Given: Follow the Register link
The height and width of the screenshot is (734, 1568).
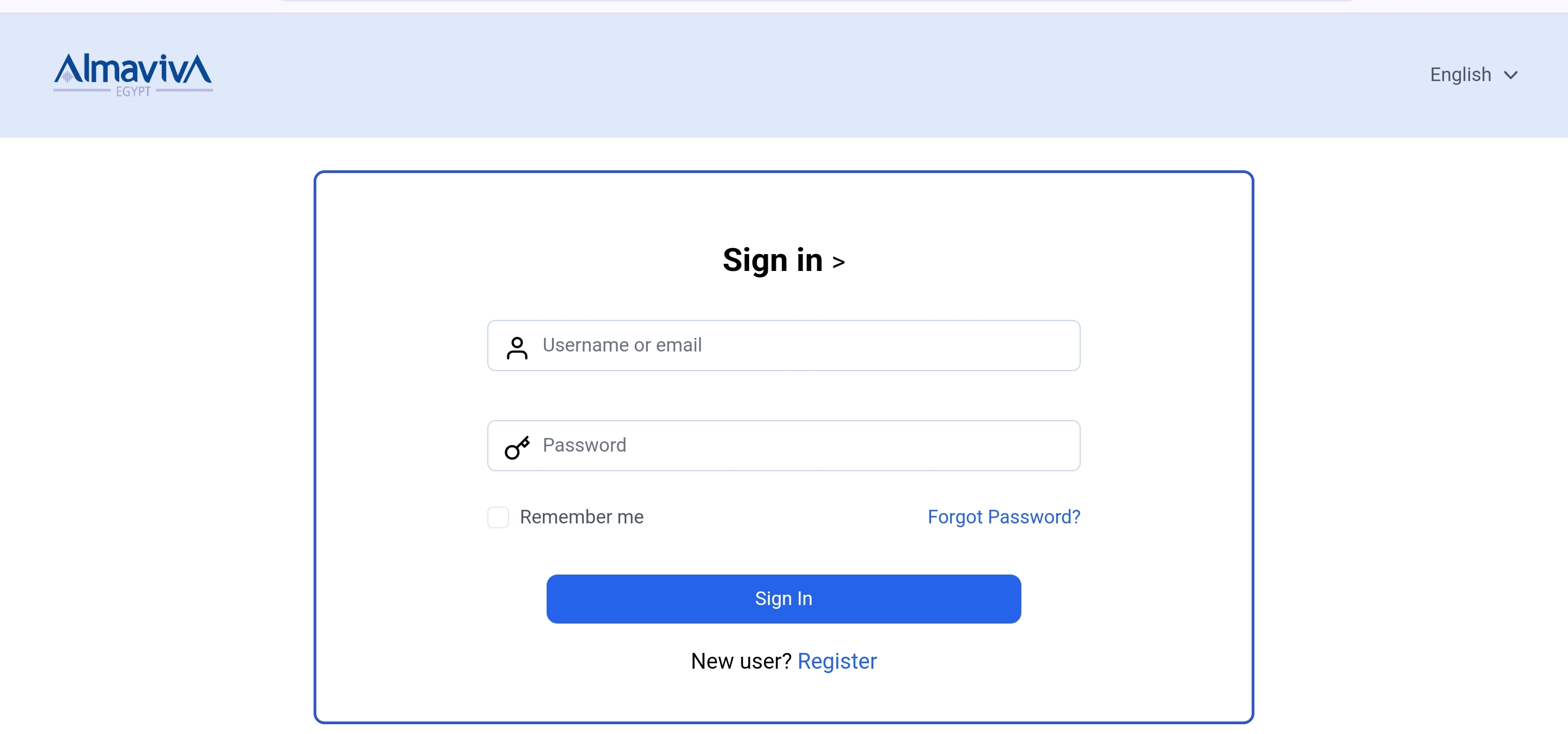Looking at the screenshot, I should [x=837, y=661].
